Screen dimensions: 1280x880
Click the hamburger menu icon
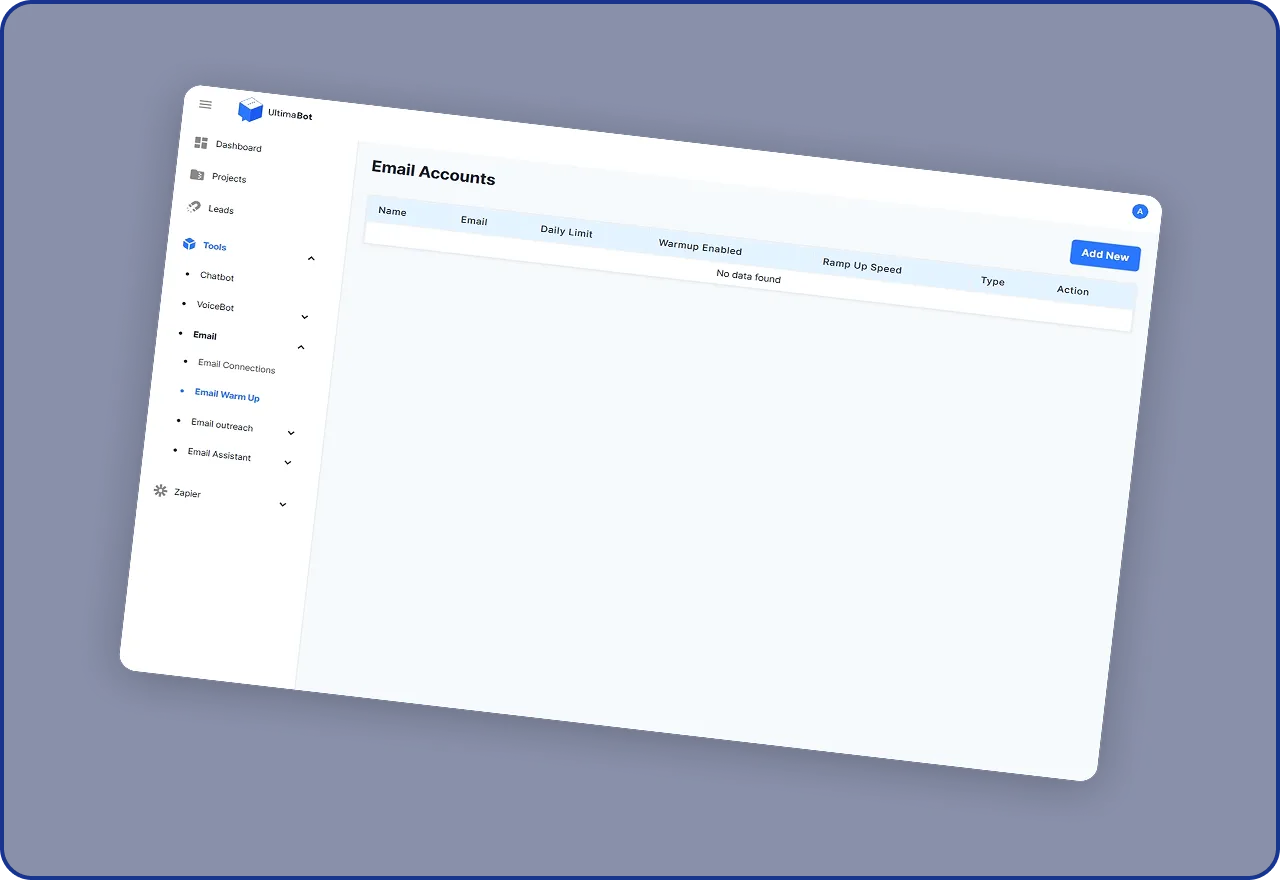[206, 104]
